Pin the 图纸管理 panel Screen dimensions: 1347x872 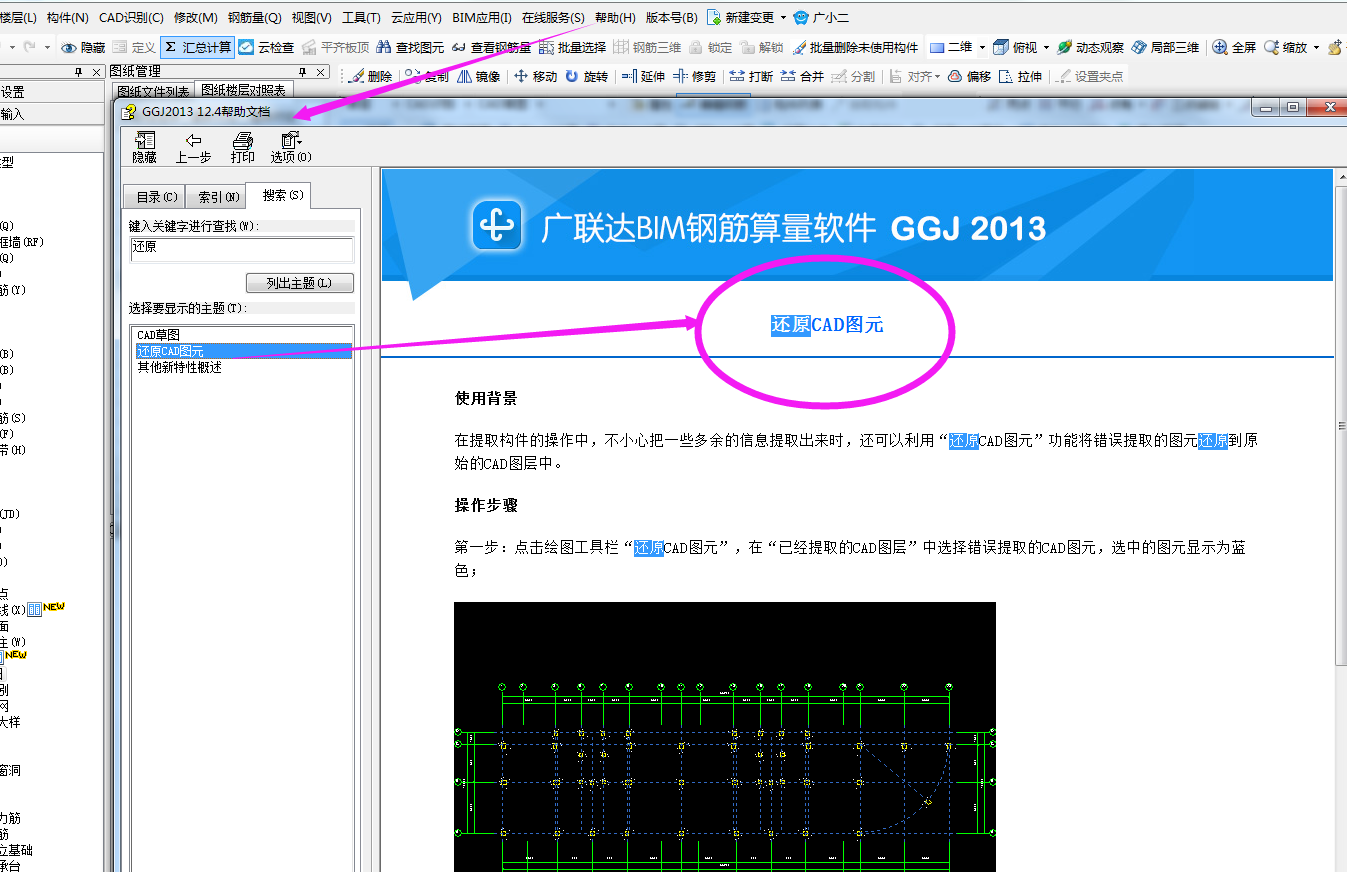pos(305,72)
